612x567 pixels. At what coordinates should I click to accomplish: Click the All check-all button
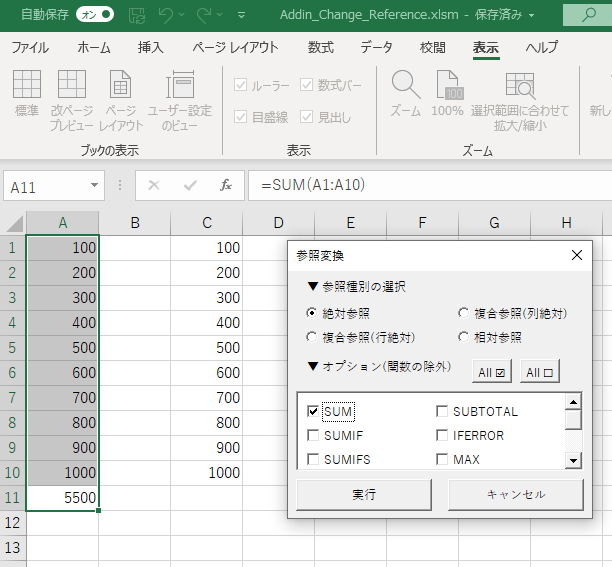coord(491,372)
